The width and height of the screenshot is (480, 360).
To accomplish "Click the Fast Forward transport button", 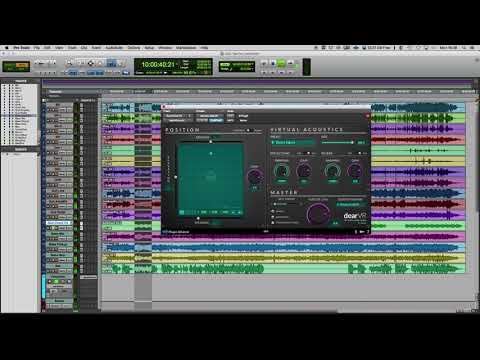I will click(x=282, y=72).
